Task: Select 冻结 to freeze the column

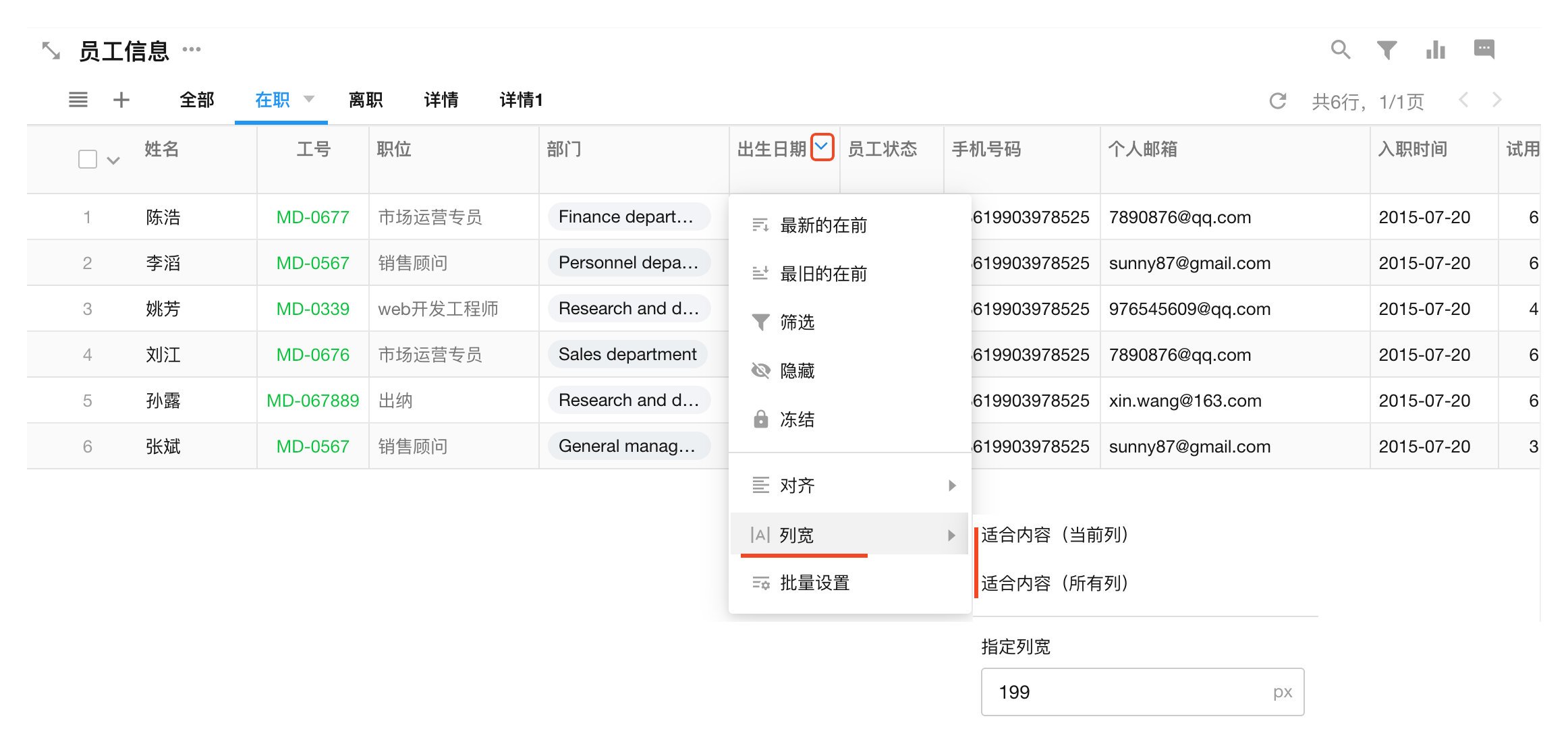Action: pos(797,419)
